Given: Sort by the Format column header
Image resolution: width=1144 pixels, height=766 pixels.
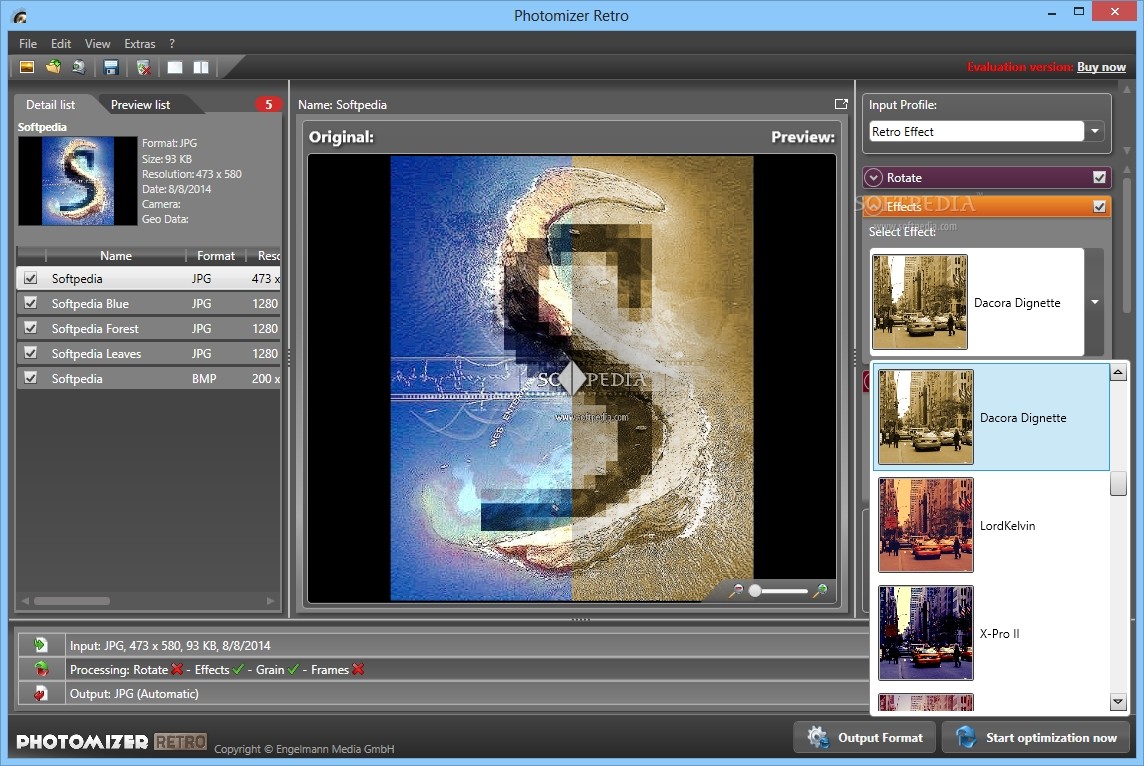Looking at the screenshot, I should point(215,255).
